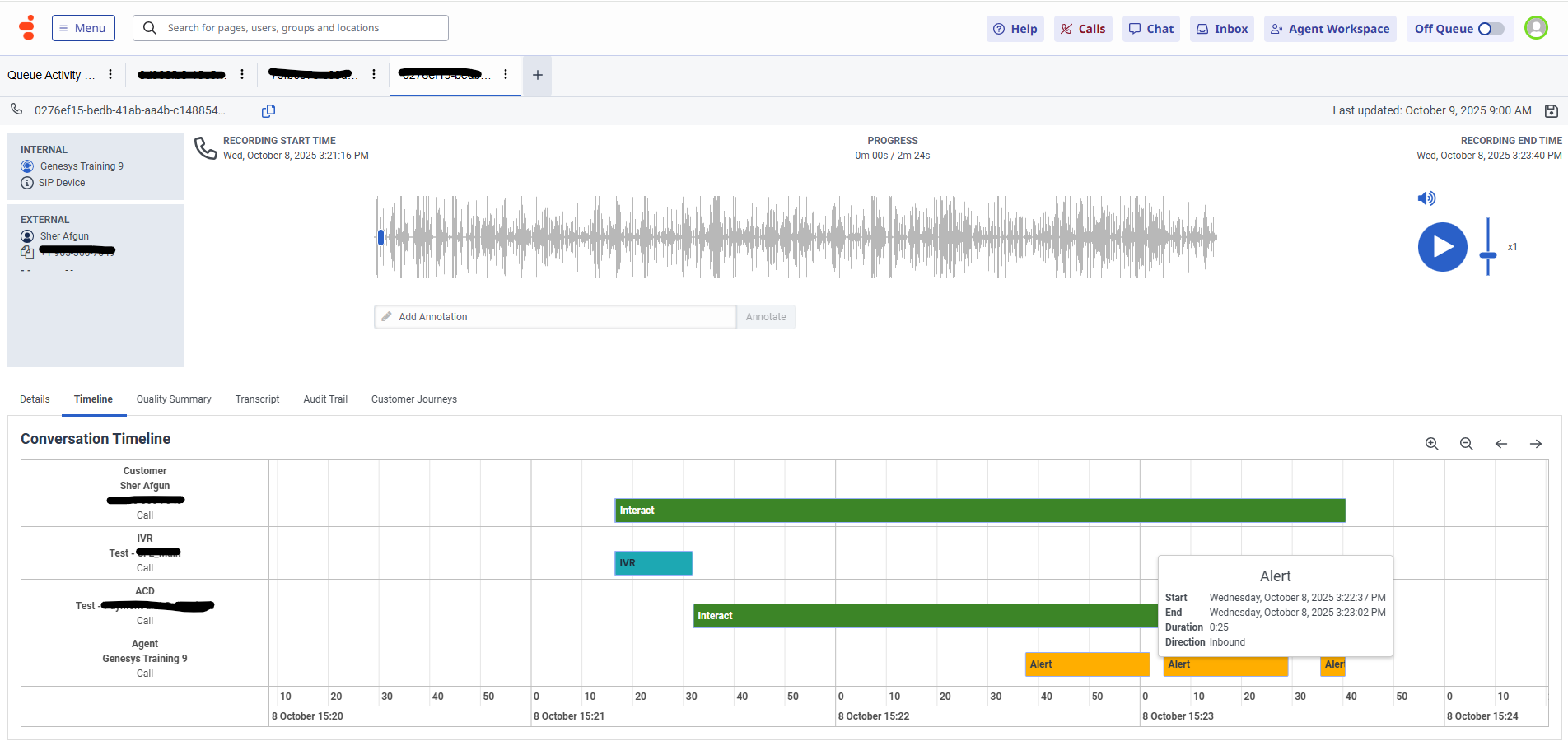
Task: Click the save icon beside Last updated
Action: 1551,111
